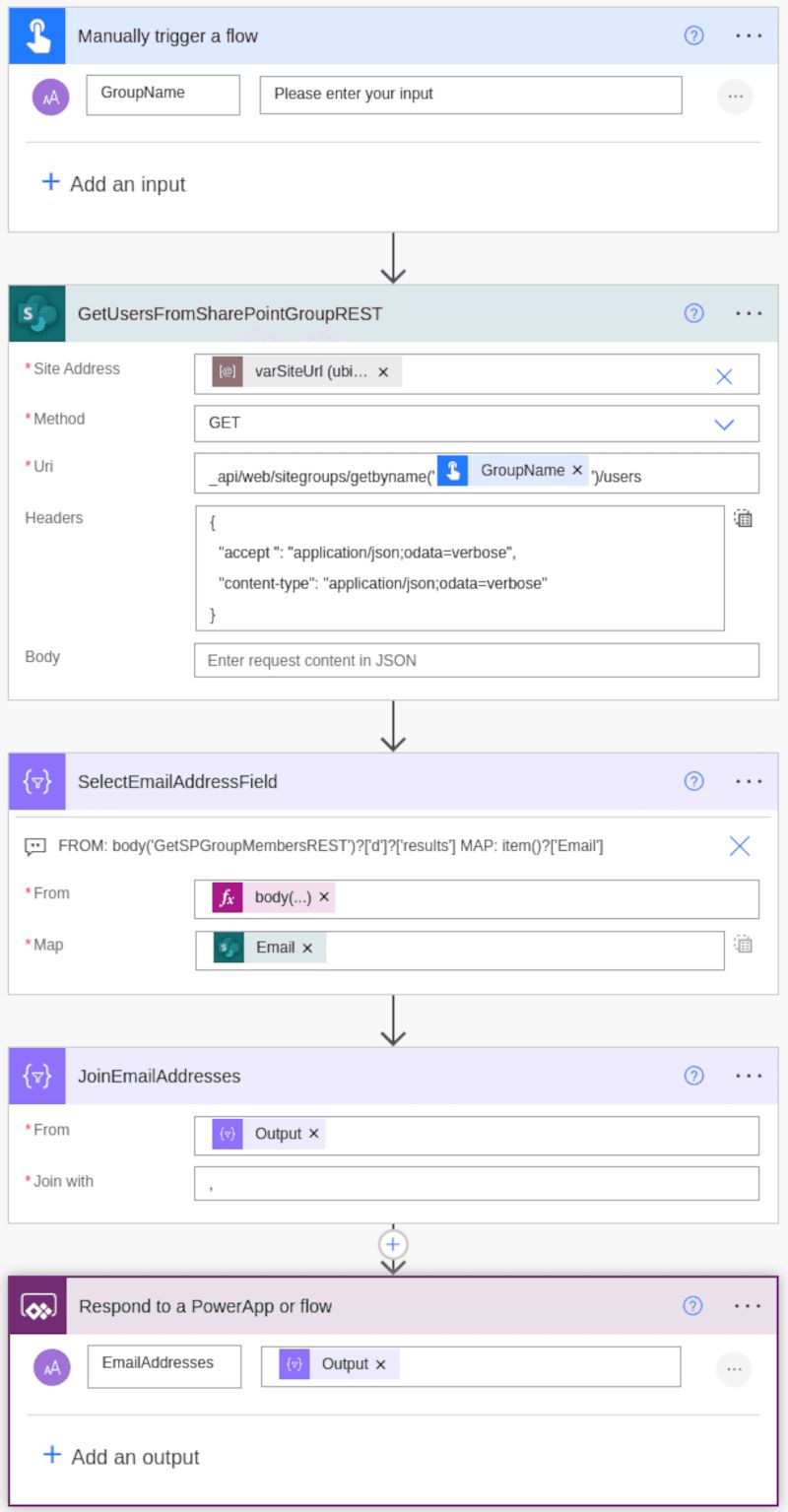This screenshot has height=1512, width=788.
Task: Open options menu for GroupName input
Action: coord(734,96)
